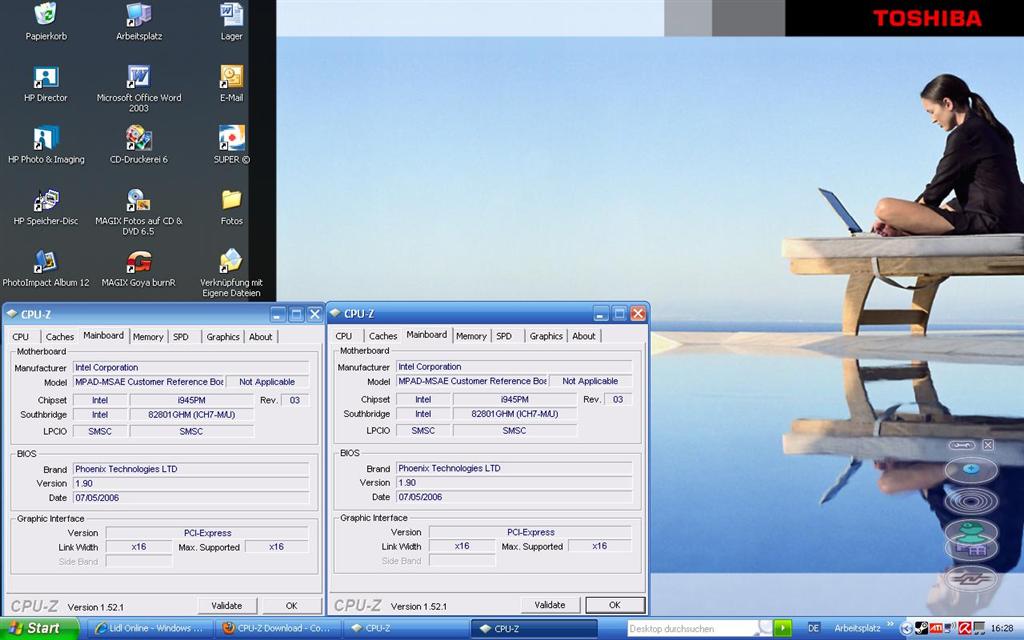Click Validate in left CPU-Z window

227,605
